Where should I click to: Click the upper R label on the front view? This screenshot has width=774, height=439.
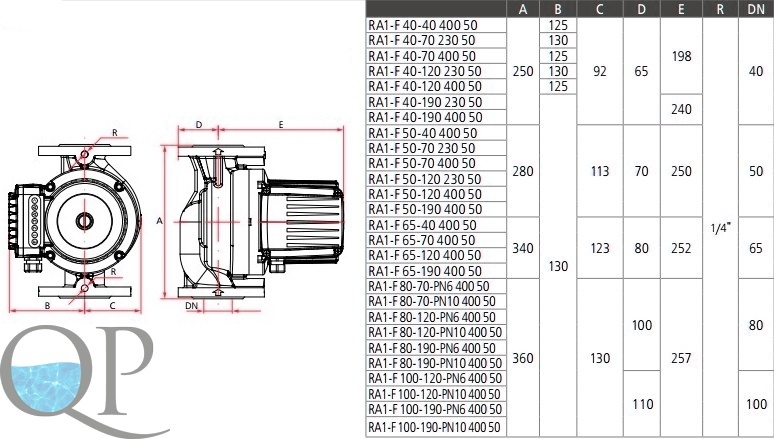[x=115, y=132]
